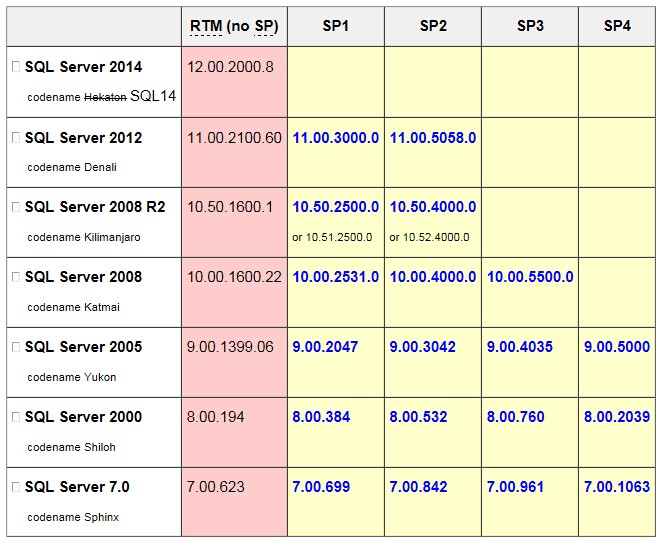Viewport: 660px width, 541px height.
Task: Select the 10.50.1600.1 RTM cell
Action: pyautogui.click(x=234, y=222)
